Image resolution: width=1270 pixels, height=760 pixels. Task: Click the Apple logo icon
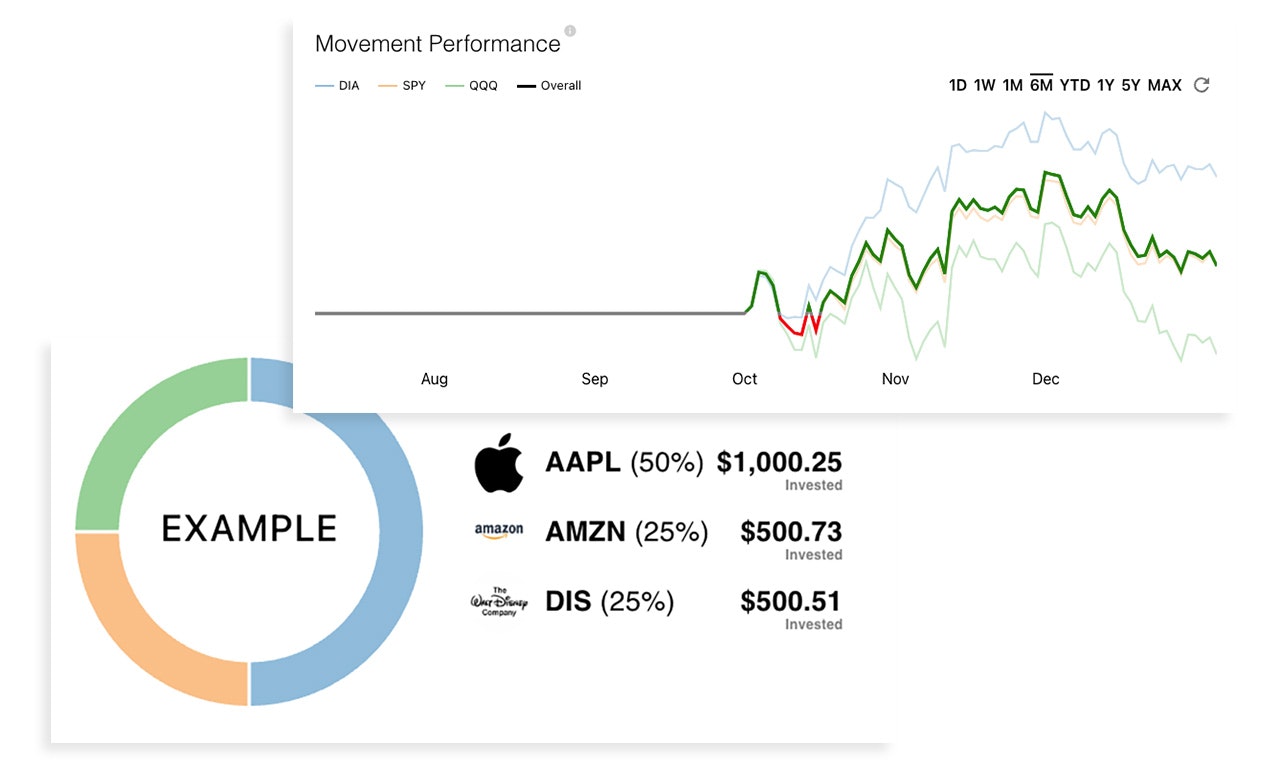point(499,463)
